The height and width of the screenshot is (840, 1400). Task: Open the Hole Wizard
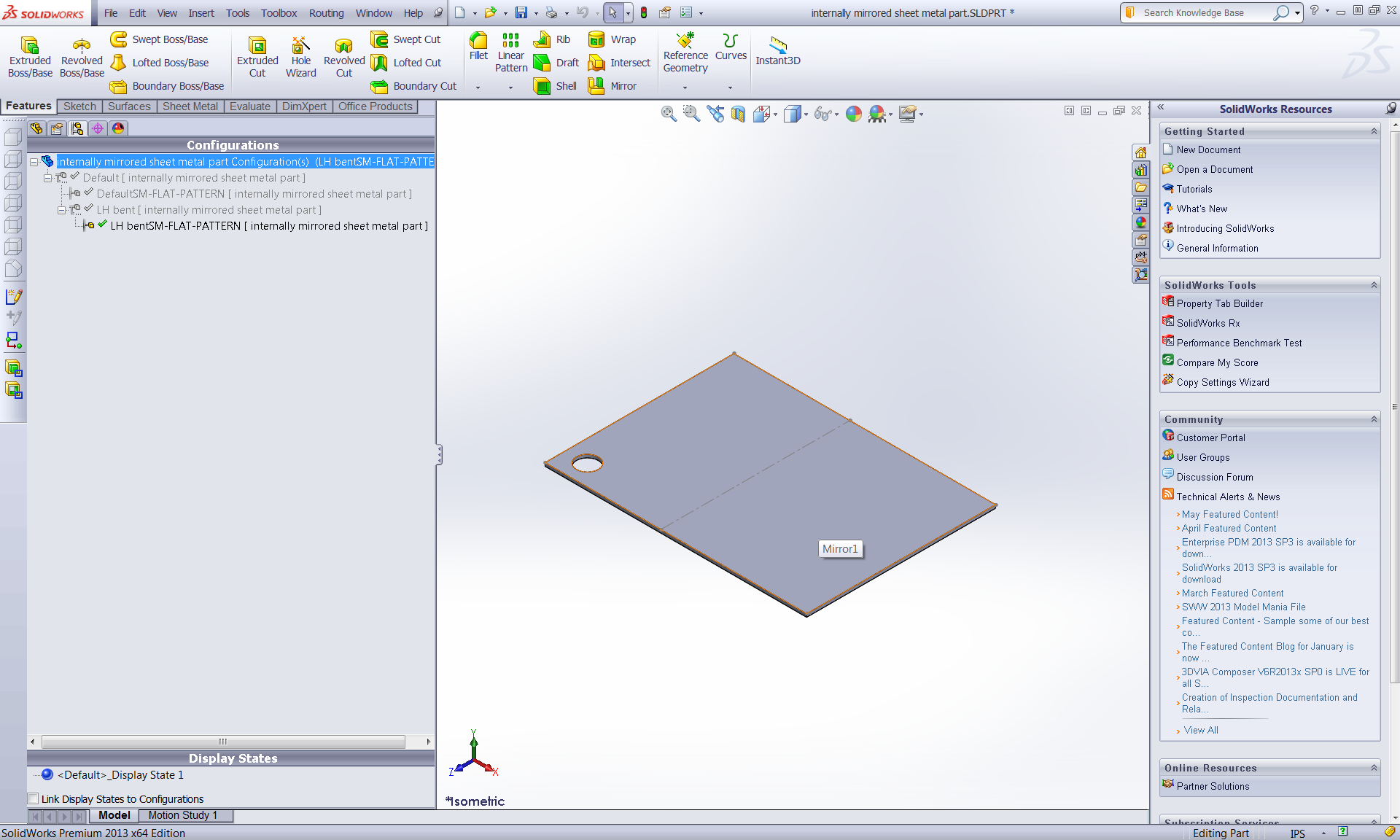pyautogui.click(x=300, y=56)
